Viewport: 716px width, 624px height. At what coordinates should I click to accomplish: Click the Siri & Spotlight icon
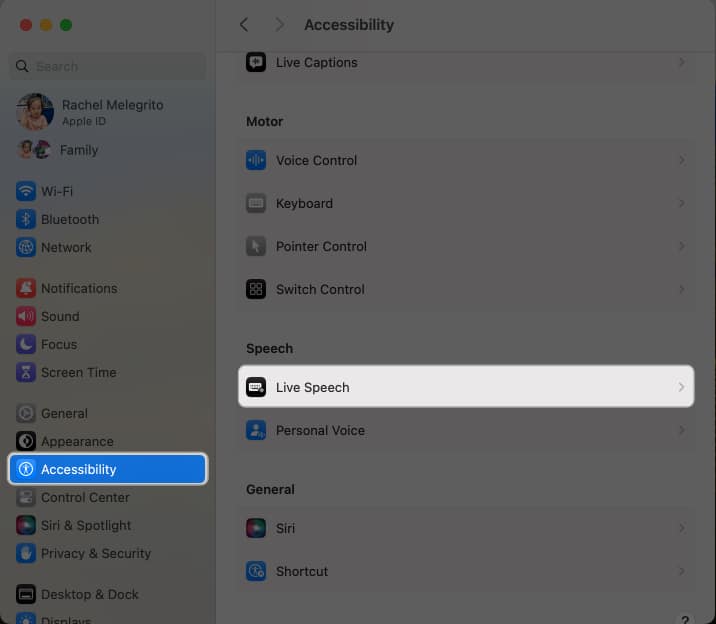tap(26, 525)
